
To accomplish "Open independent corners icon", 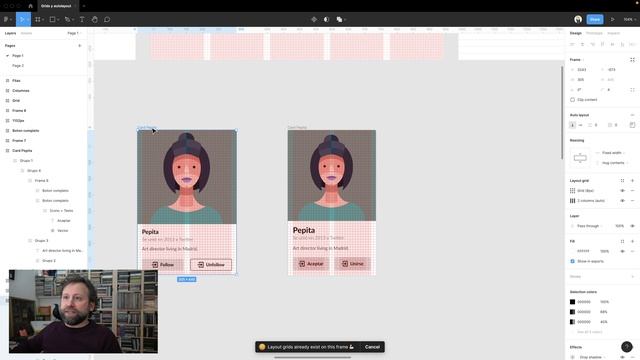I will pyautogui.click(x=632, y=90).
